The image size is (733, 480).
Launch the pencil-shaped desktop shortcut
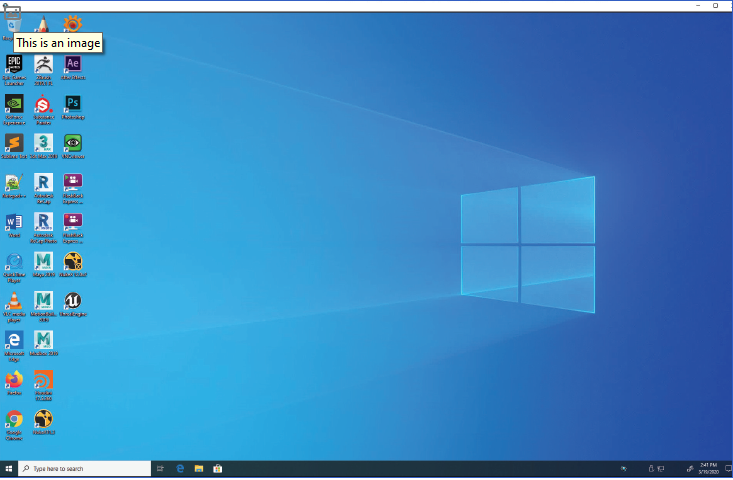[43, 23]
